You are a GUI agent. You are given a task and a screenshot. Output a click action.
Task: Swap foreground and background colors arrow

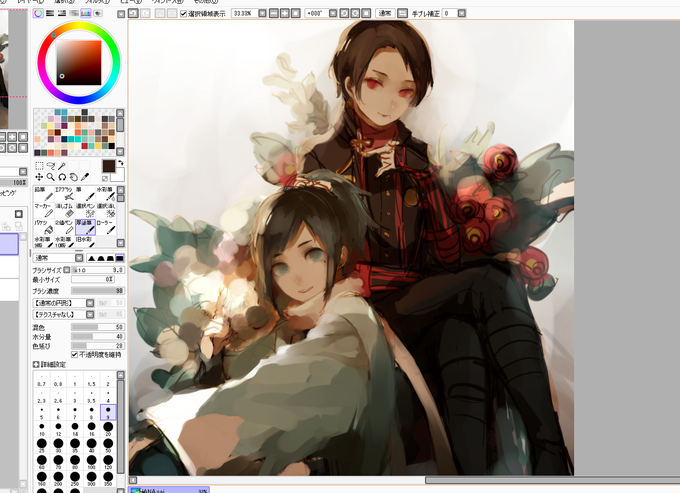click(x=121, y=163)
